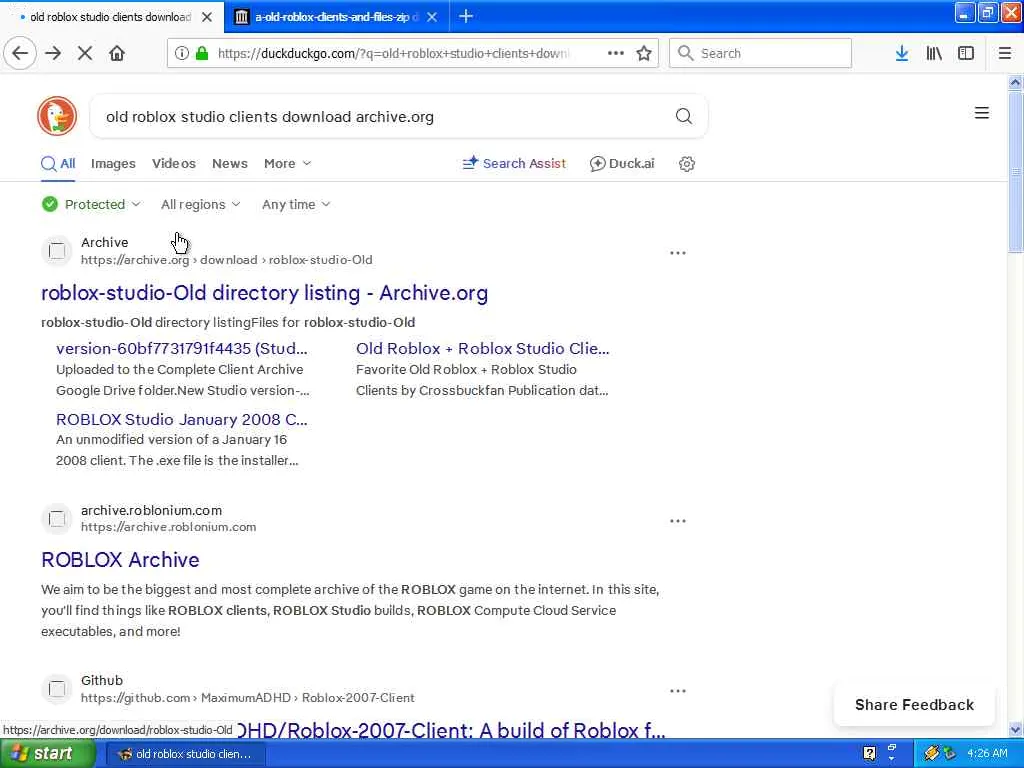Open Duck.ai chat
The height and width of the screenshot is (768, 1024).
point(622,163)
